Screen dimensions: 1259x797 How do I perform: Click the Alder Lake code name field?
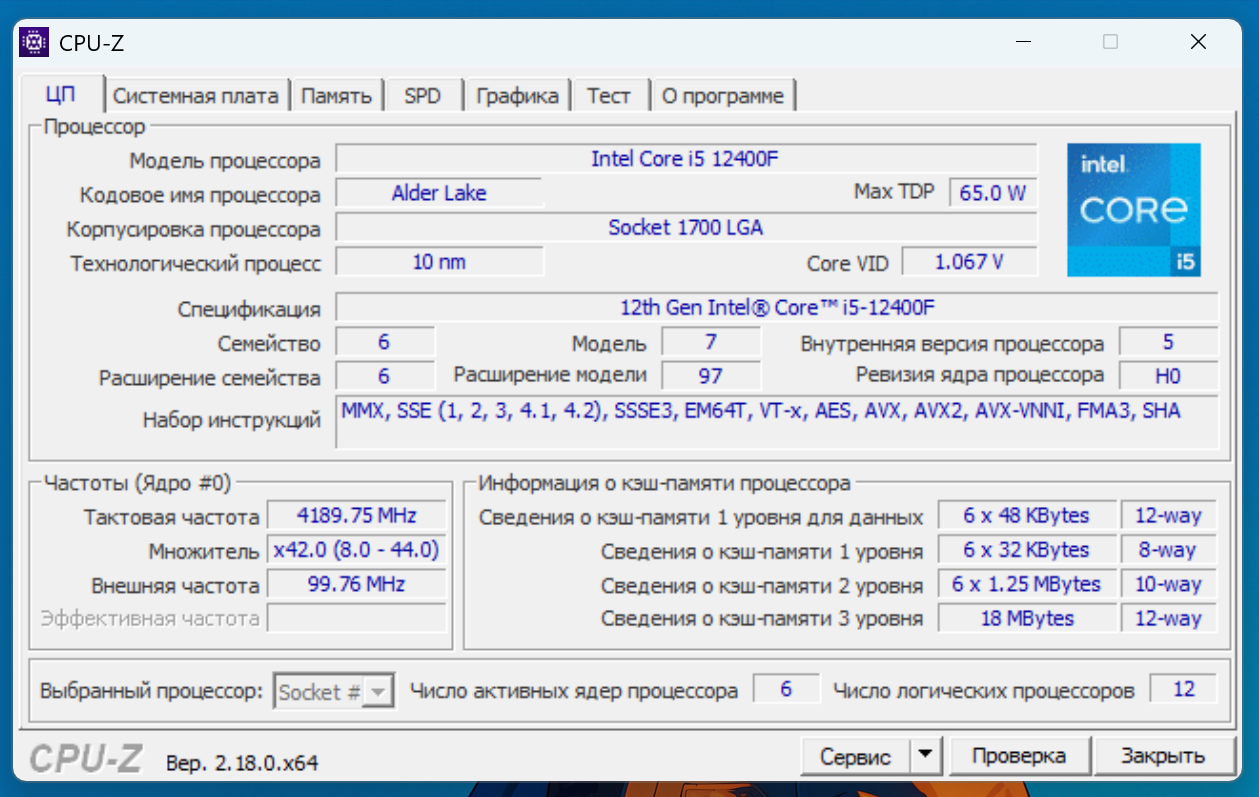(x=439, y=193)
